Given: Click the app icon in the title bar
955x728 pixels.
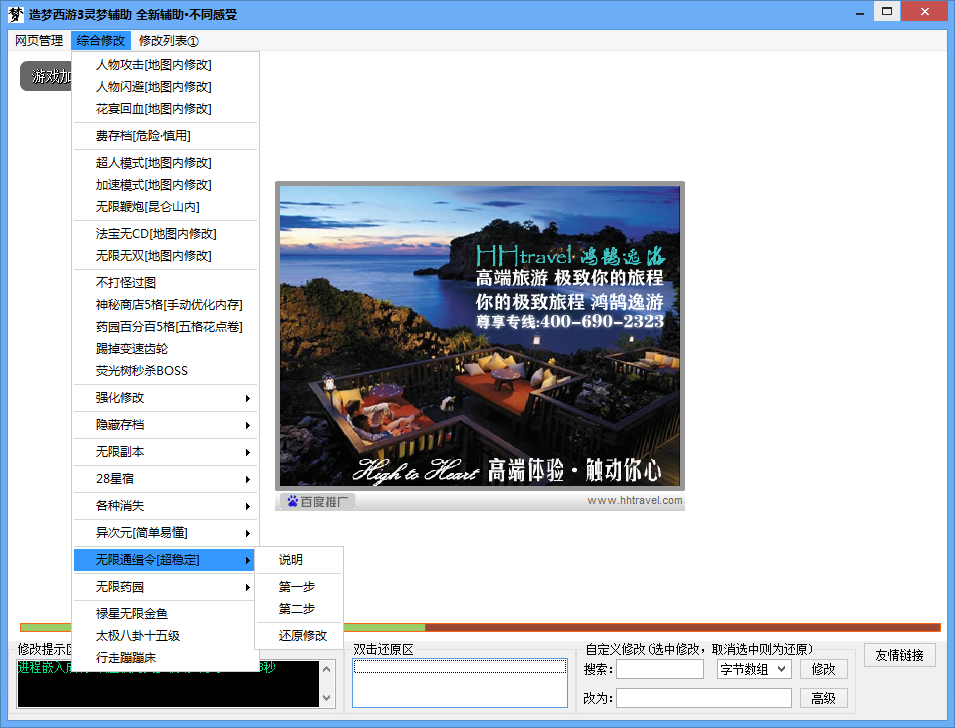Looking at the screenshot, I should click(15, 14).
